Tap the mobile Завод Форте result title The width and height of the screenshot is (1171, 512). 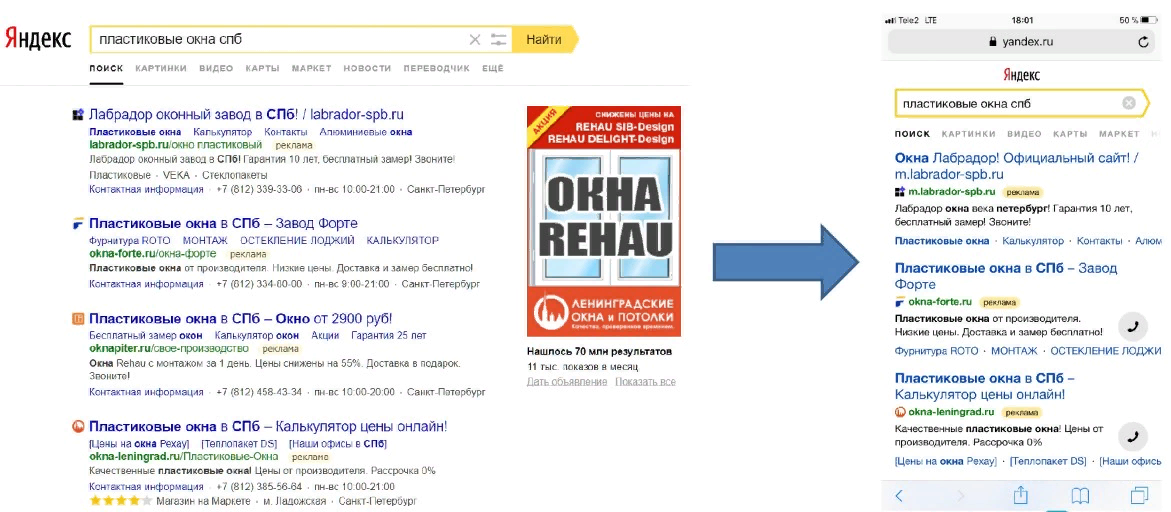(x=1006, y=276)
